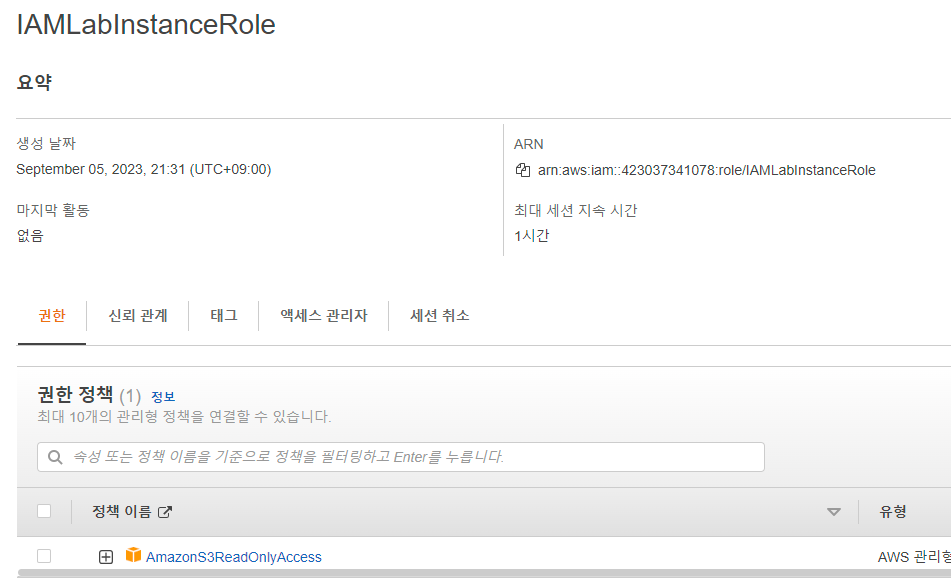951x584 pixels.
Task: Copy the role ARN with the copy icon
Action: pyautogui.click(x=522, y=170)
